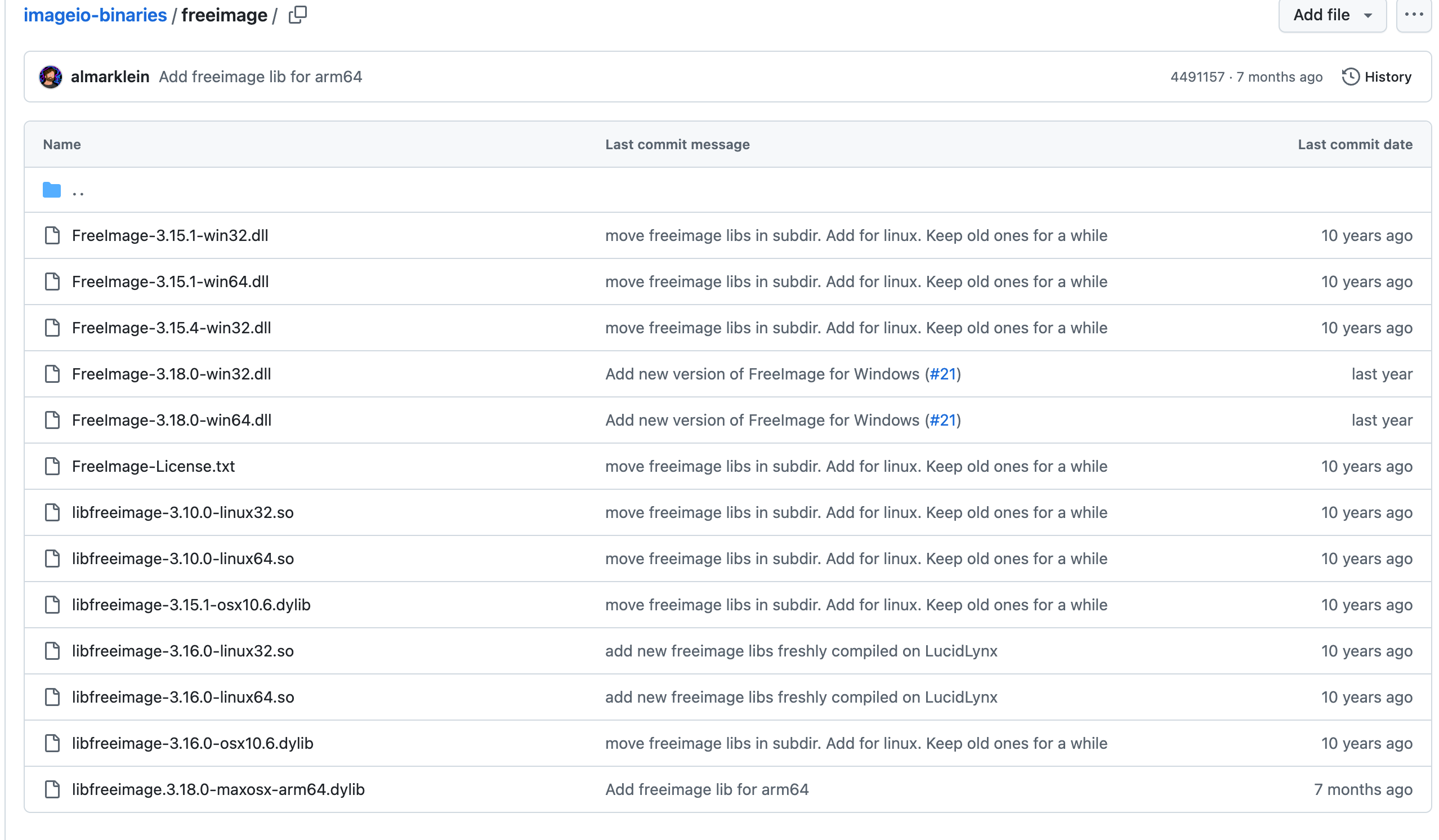Open commit hash 4491157

(1197, 77)
